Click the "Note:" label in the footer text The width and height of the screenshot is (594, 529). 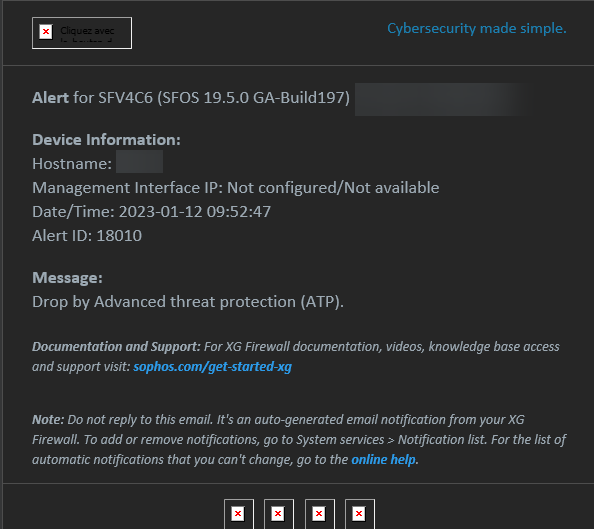(x=48, y=419)
